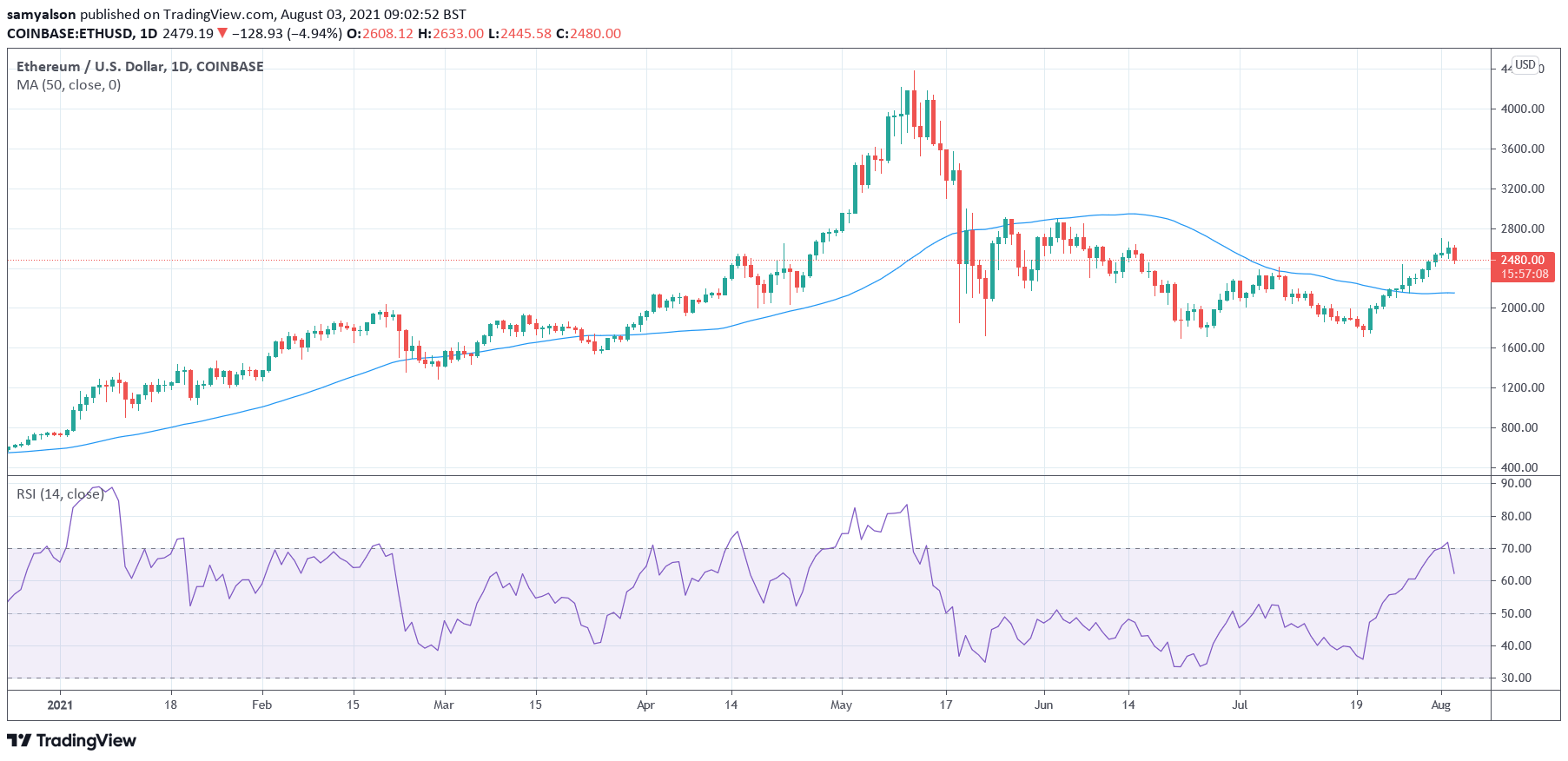Viewport: 1568px width, 761px height.
Task: Click the 18 date label on time axis
Action: [170, 705]
